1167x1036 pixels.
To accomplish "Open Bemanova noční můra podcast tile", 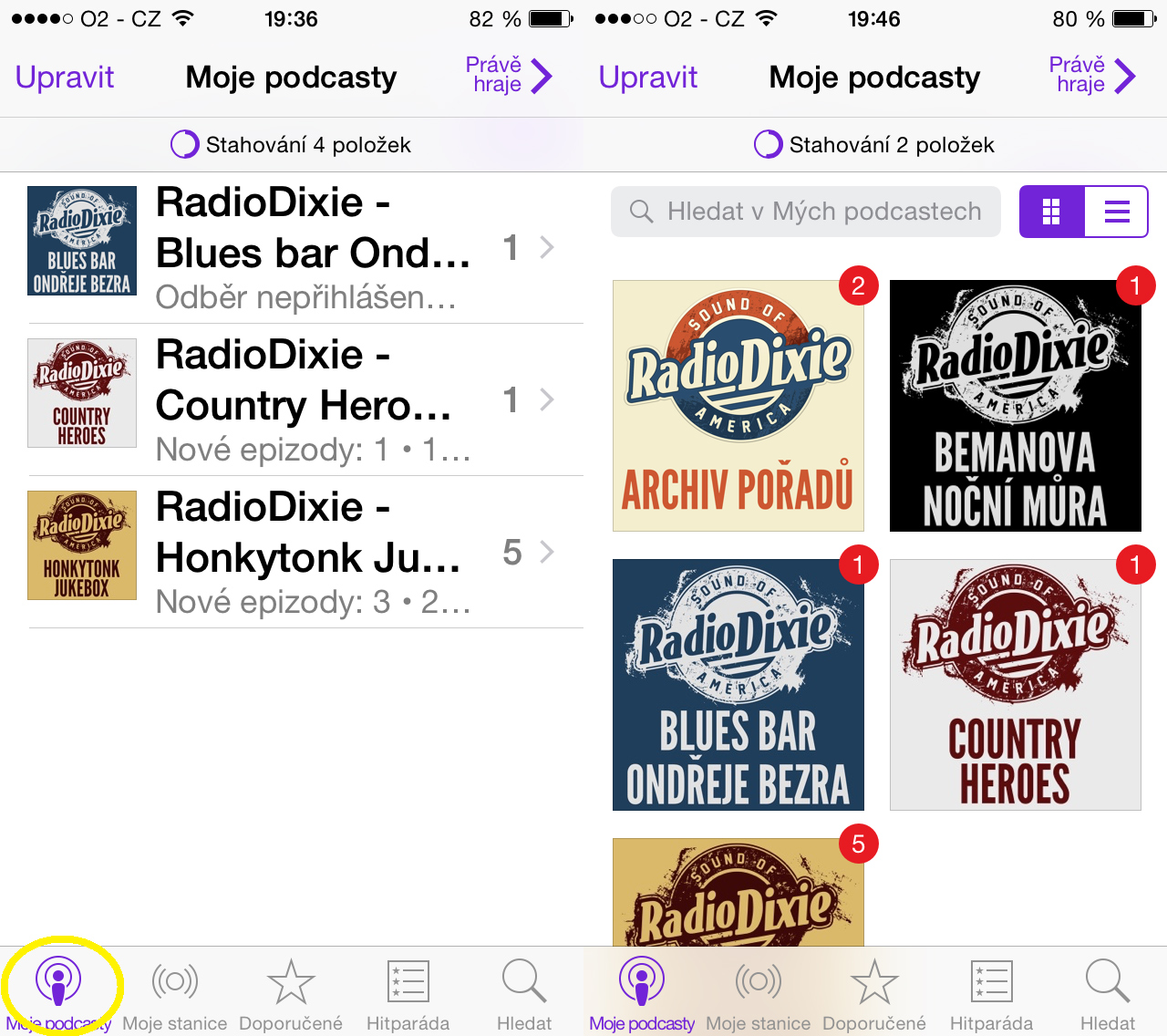I will pos(1016,406).
